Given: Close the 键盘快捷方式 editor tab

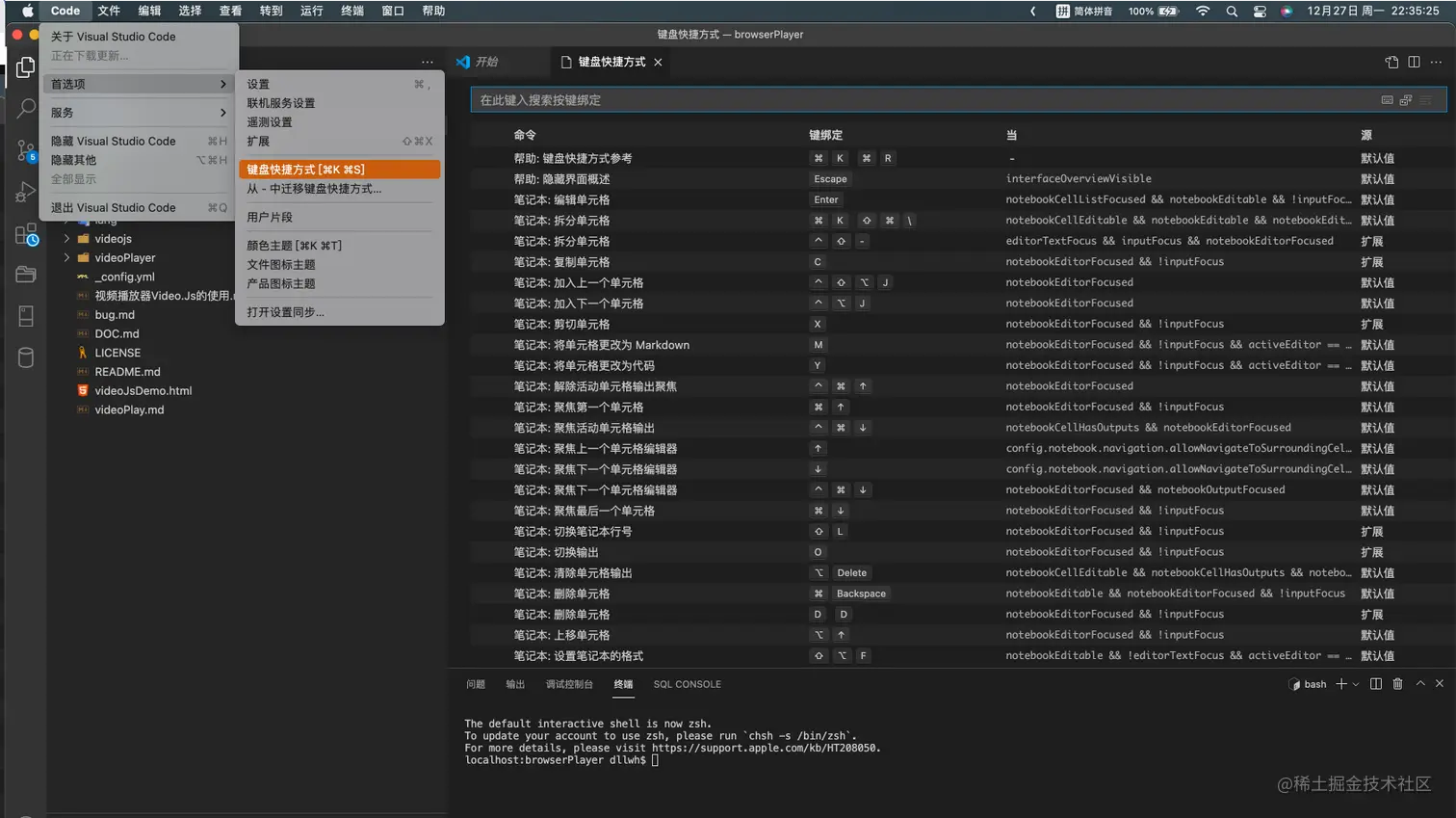Looking at the screenshot, I should click(658, 62).
